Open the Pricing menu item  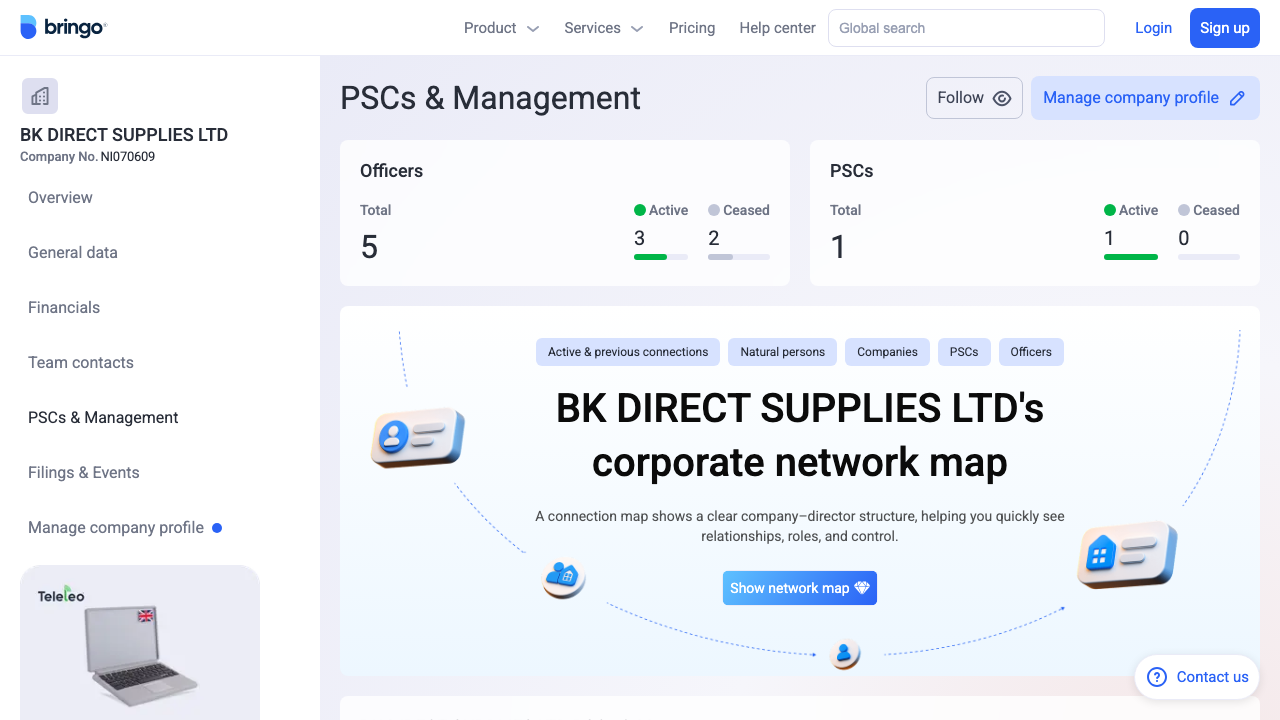(692, 28)
